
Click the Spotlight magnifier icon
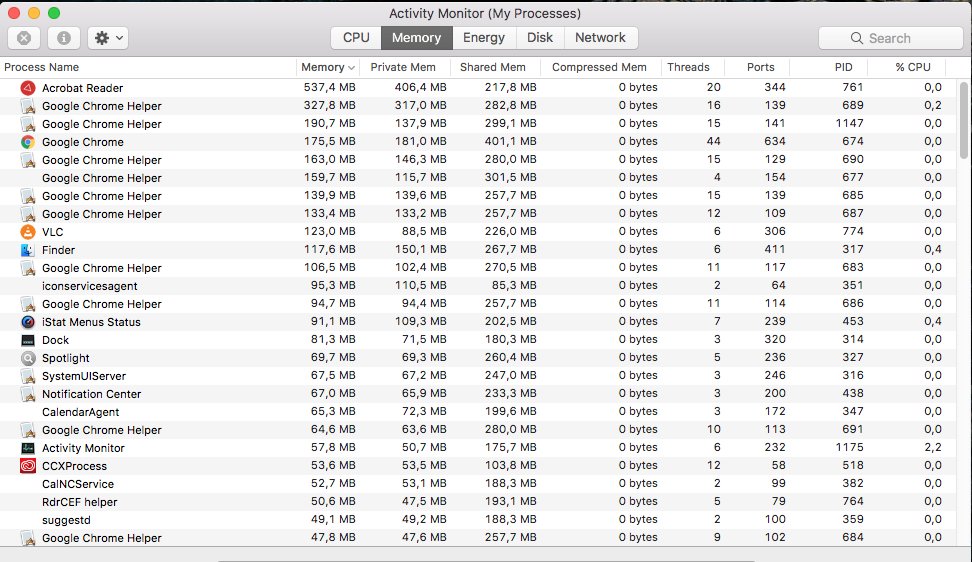28,358
